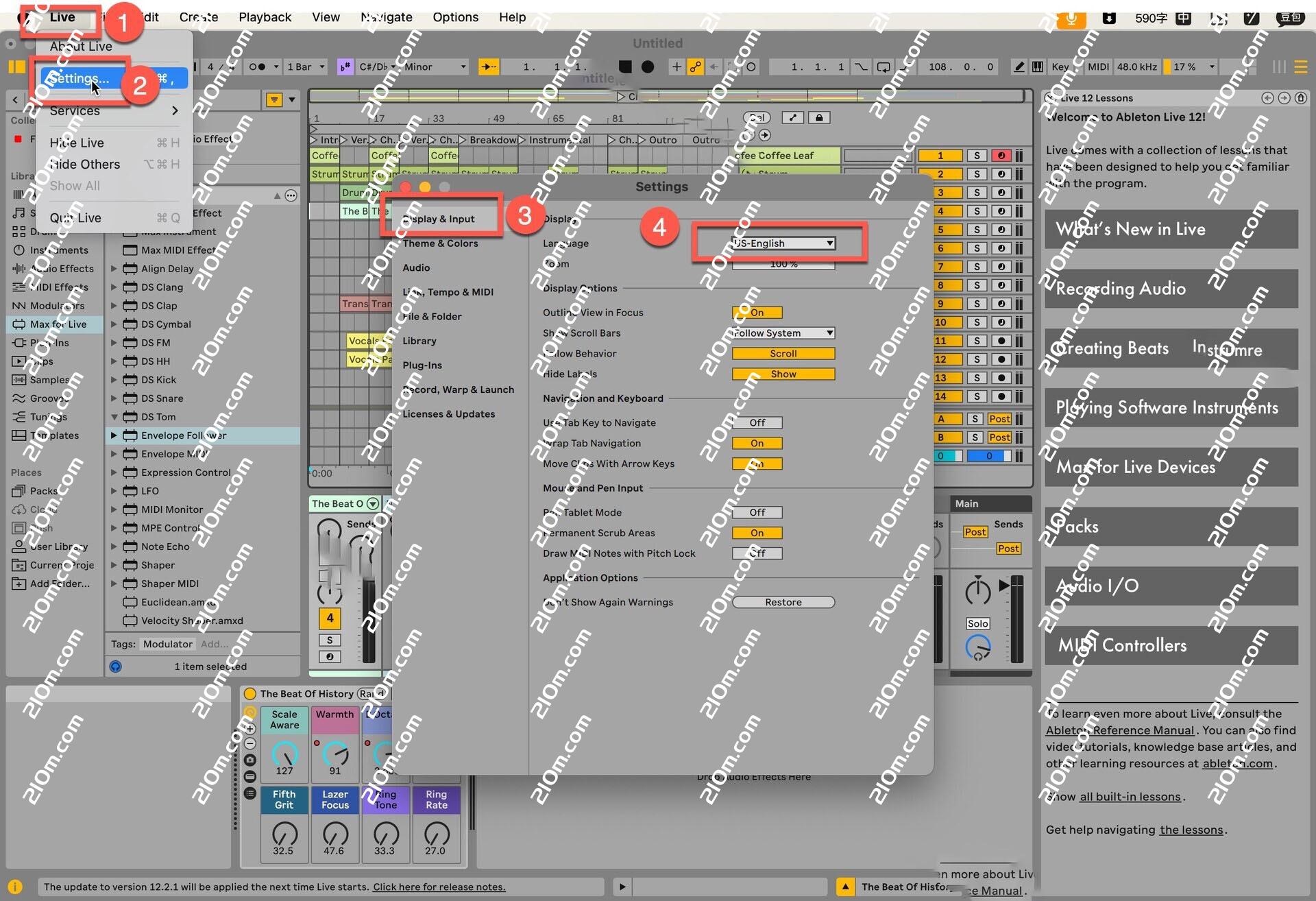
Task: Click the lock envelopes icon
Action: click(819, 117)
